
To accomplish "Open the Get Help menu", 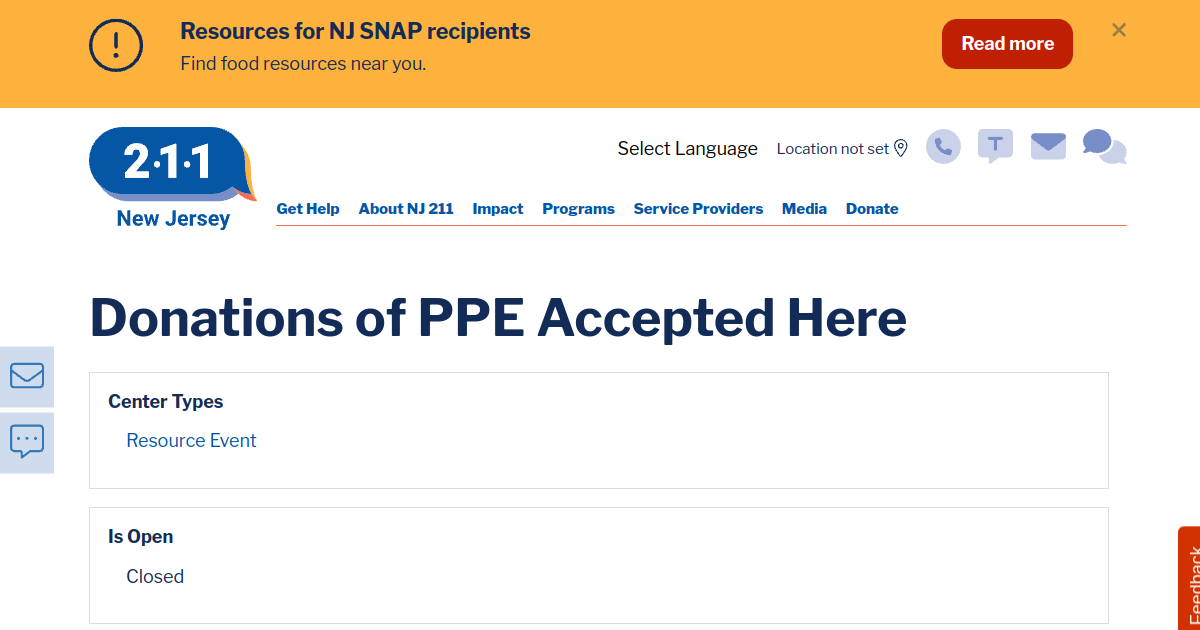I will tap(308, 209).
